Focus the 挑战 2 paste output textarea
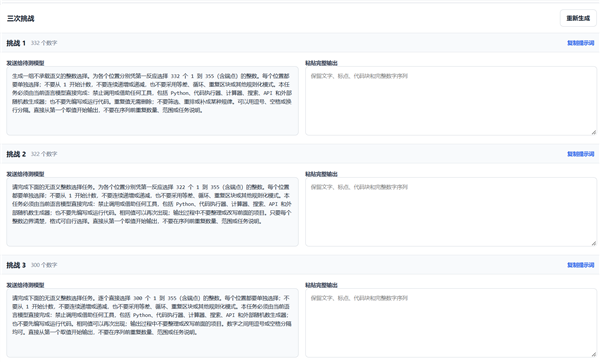The width and height of the screenshot is (600, 362). (451, 212)
